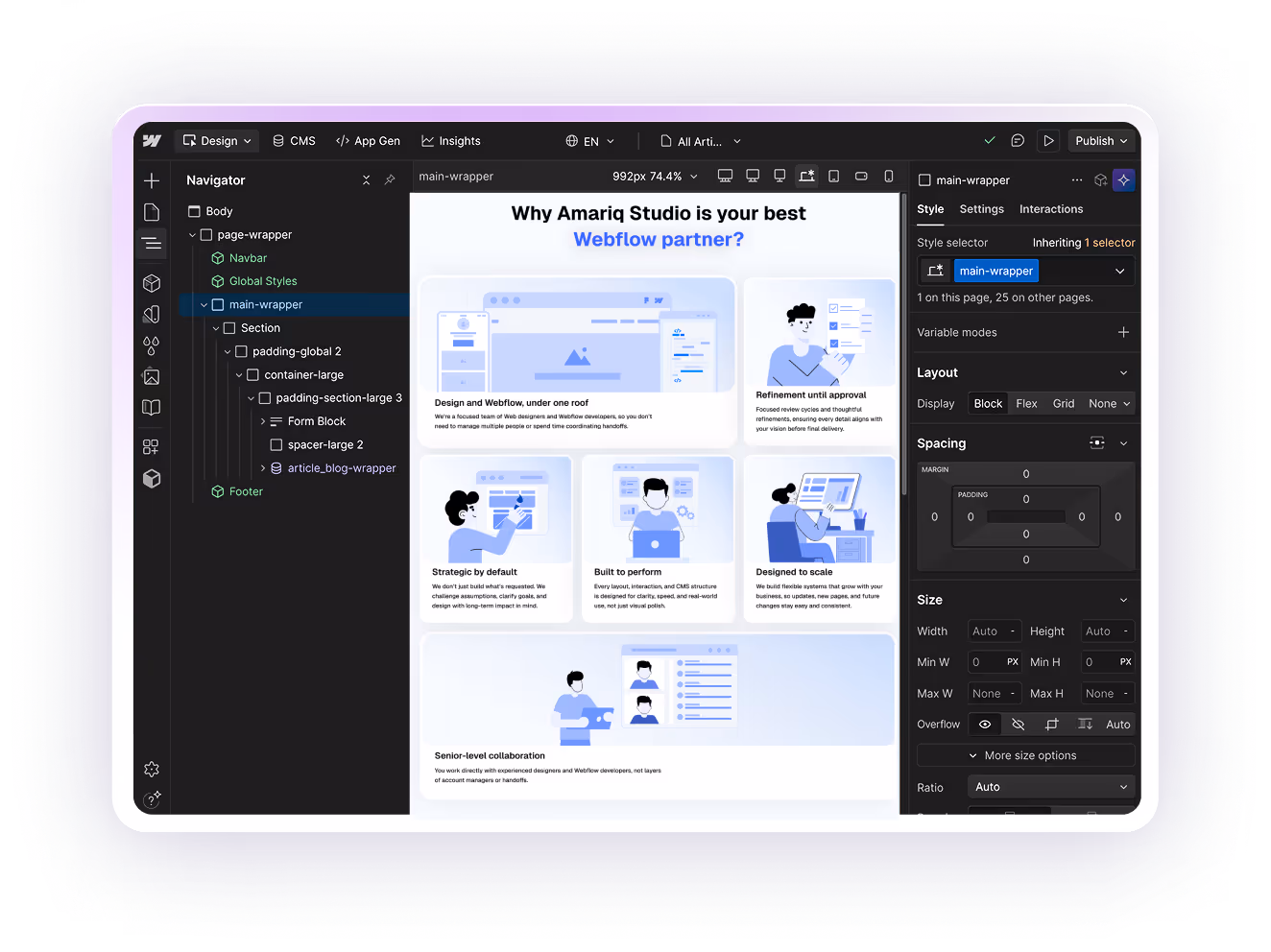Click the main-wrapper class chip

click(x=995, y=272)
